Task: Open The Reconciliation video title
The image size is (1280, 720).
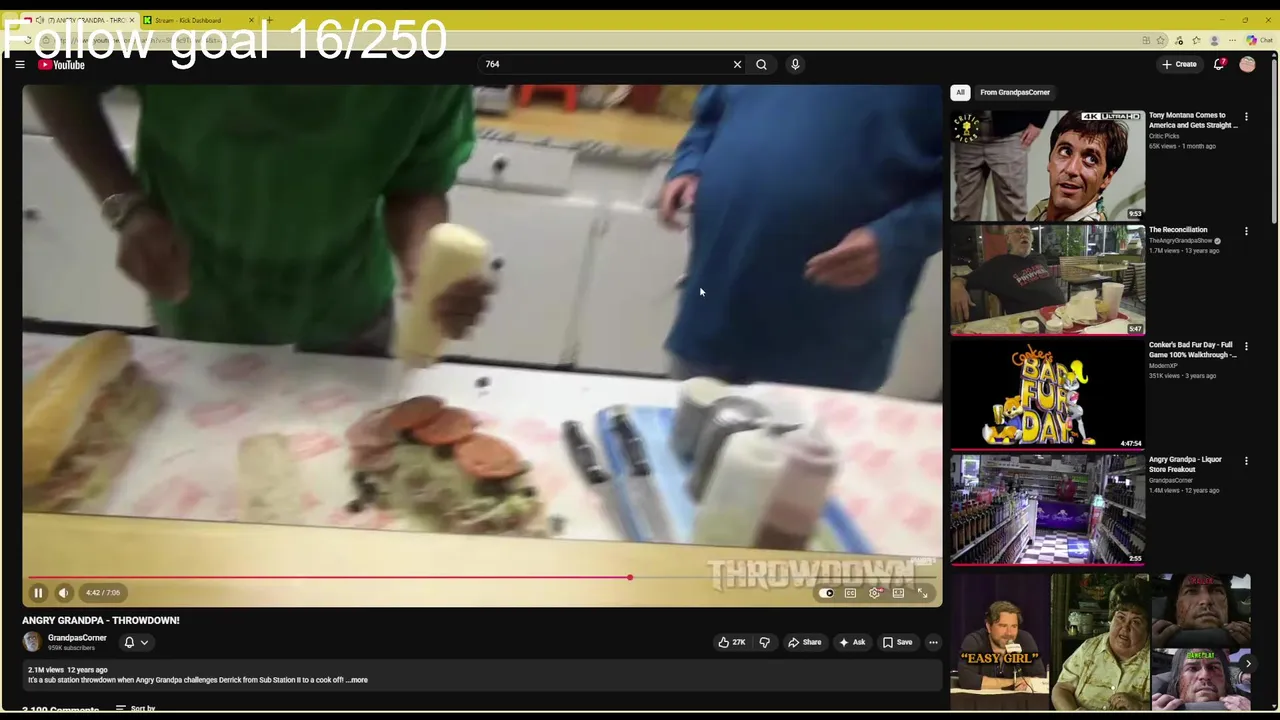Action: coord(1178,230)
